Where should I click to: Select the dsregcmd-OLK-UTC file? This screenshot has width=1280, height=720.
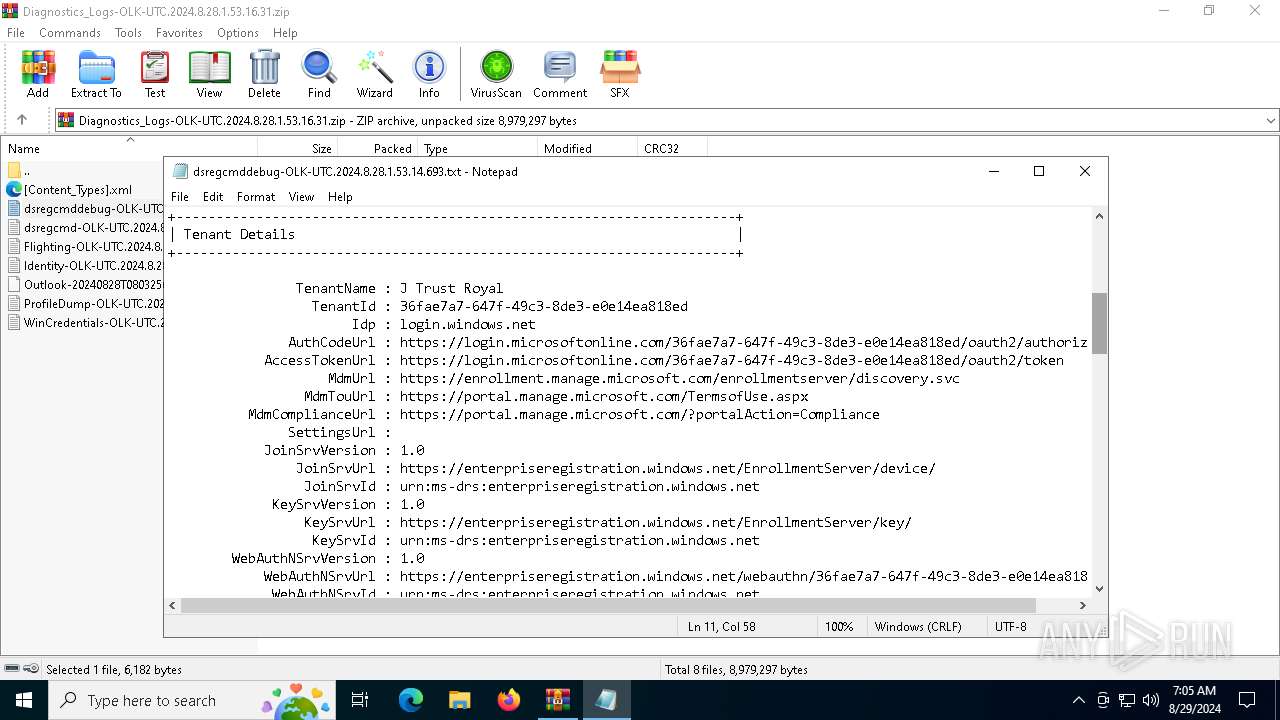[x=85, y=228]
